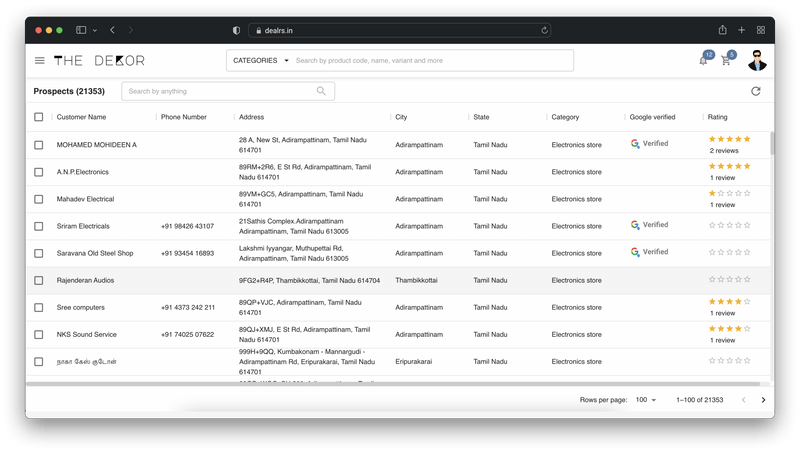Viewport: 800px width, 452px height.
Task: Open the shopping cart
Action: [726, 61]
